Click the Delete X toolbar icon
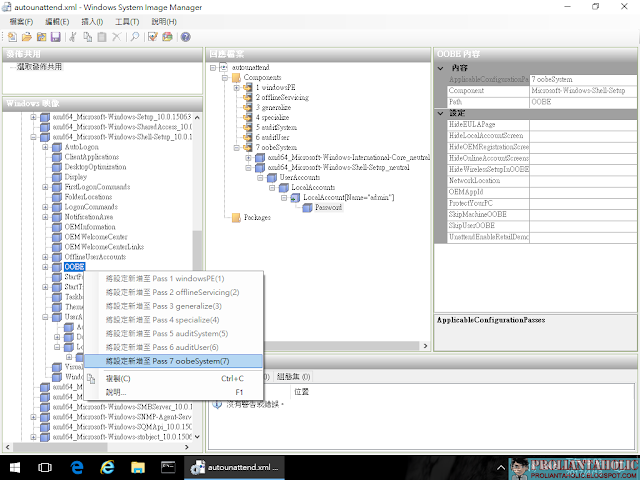The image size is (640, 480). coord(116,37)
